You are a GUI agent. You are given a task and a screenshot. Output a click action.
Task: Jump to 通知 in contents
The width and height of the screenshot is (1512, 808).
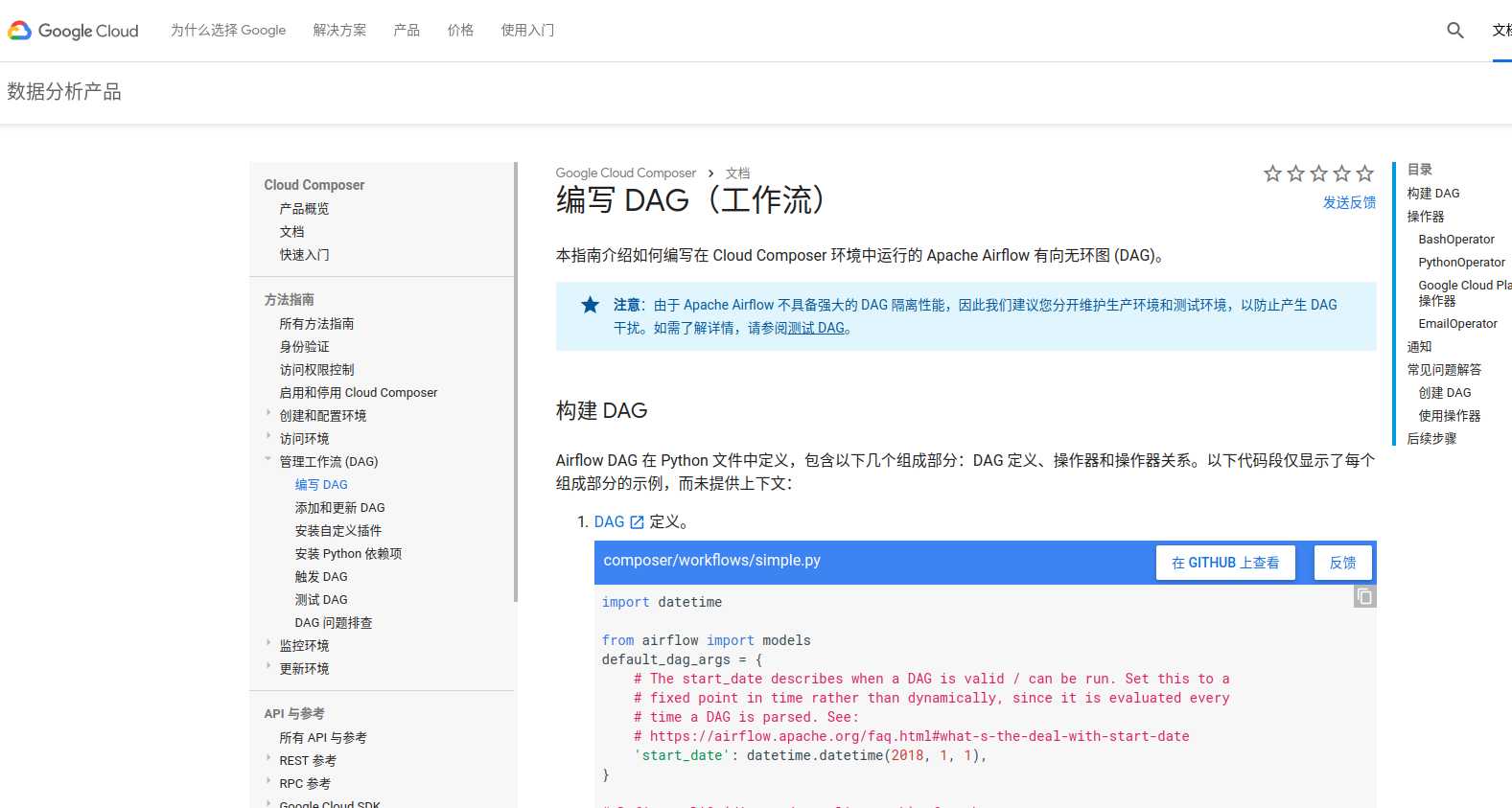tap(1419, 347)
